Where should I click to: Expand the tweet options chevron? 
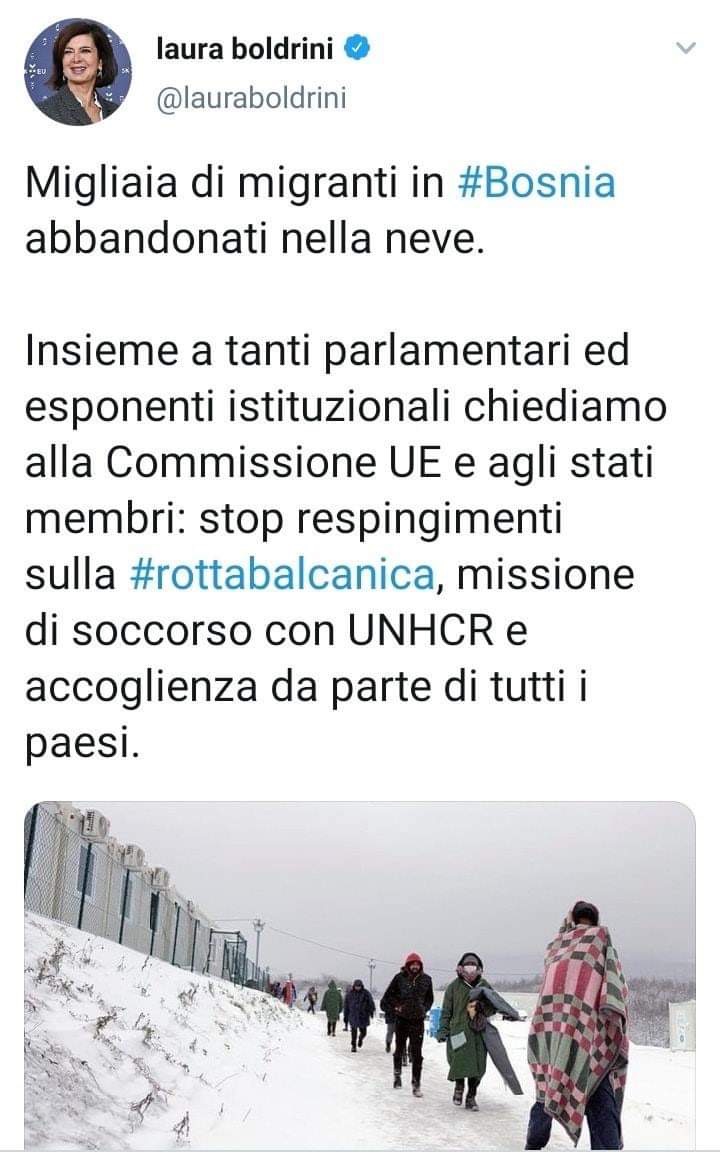[x=685, y=49]
